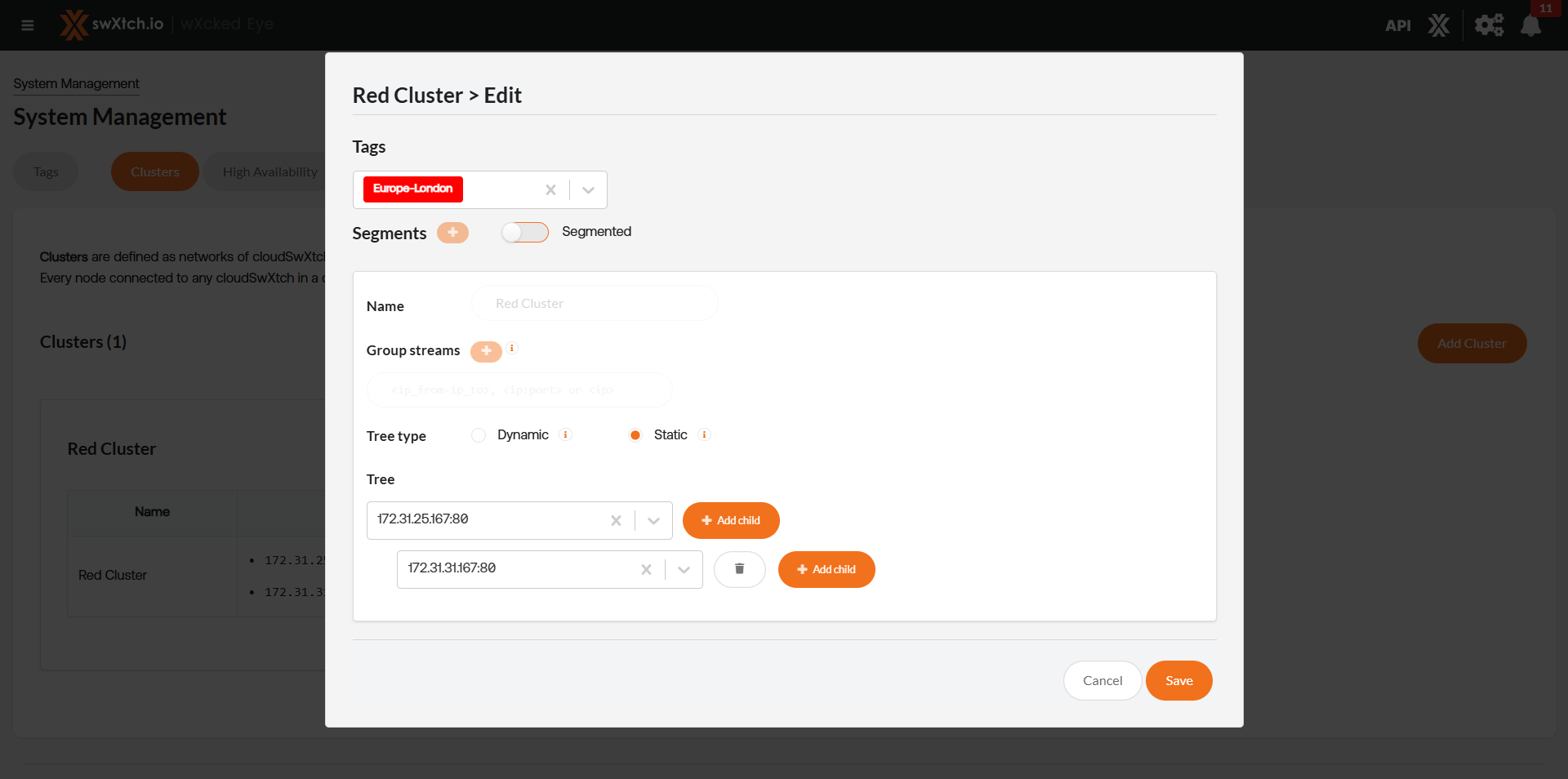Delete the 172.31.31.167:80 tree node
This screenshot has width=1568, height=779.
(739, 569)
